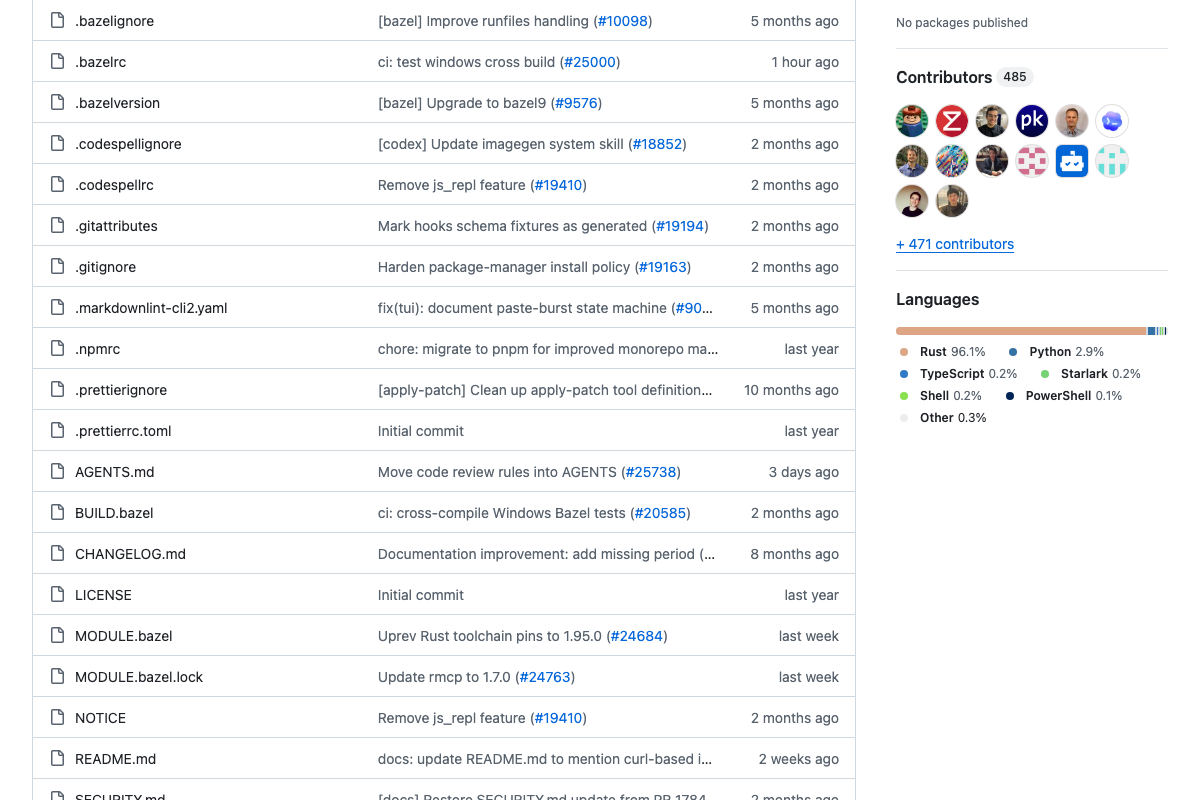The image size is (1200, 800).
Task: Open the teal pixel identicon contributor avatar
Action: (x=1112, y=161)
